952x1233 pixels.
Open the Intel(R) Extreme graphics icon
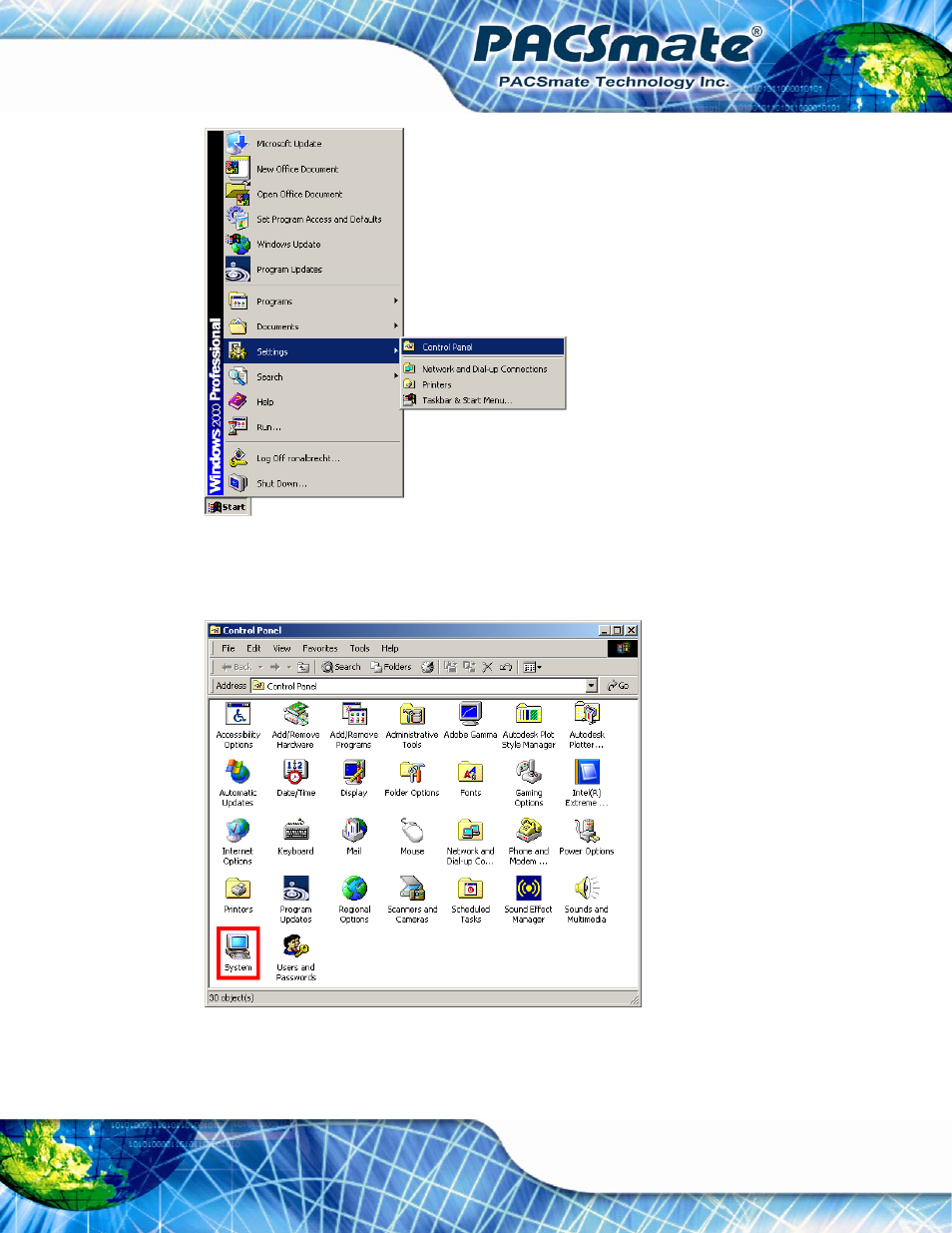(587, 784)
